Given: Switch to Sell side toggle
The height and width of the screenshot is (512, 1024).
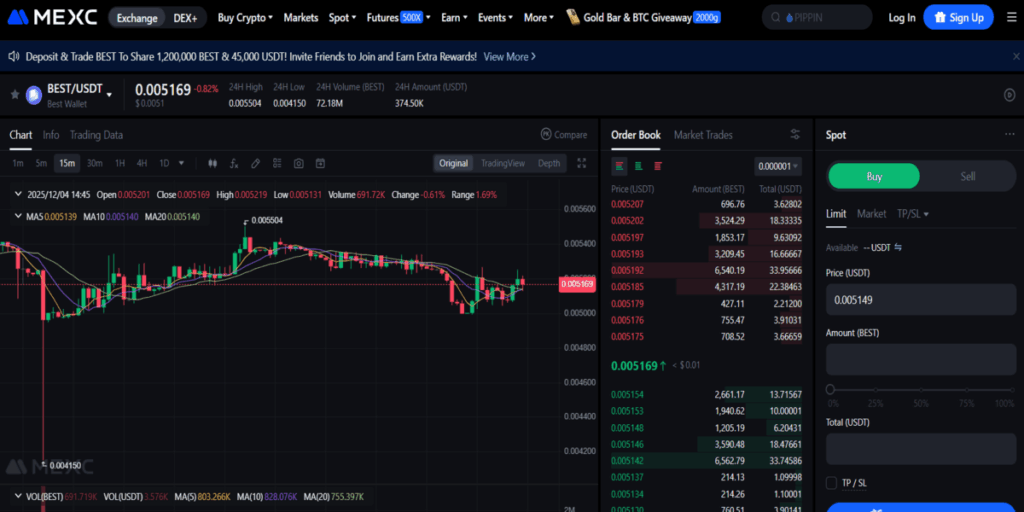Looking at the screenshot, I should (x=967, y=176).
